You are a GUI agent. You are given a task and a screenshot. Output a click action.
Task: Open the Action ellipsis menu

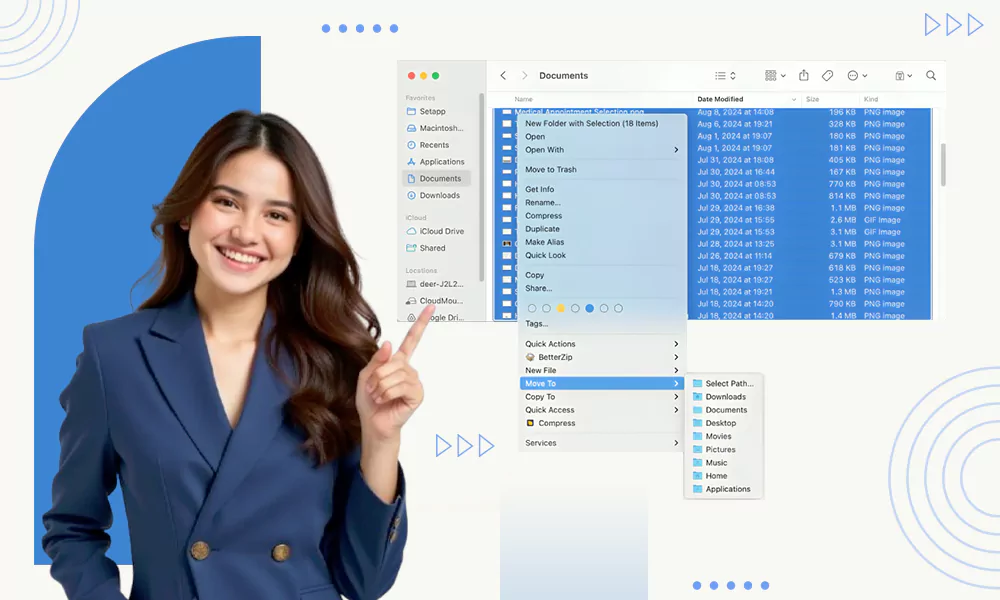857,75
